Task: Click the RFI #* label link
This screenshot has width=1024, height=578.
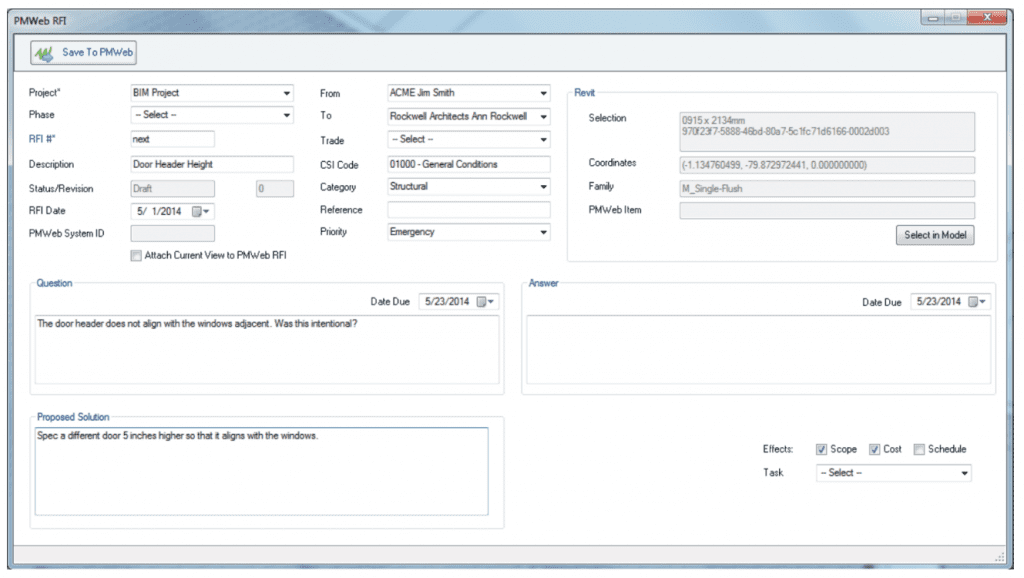Action: tap(42, 139)
